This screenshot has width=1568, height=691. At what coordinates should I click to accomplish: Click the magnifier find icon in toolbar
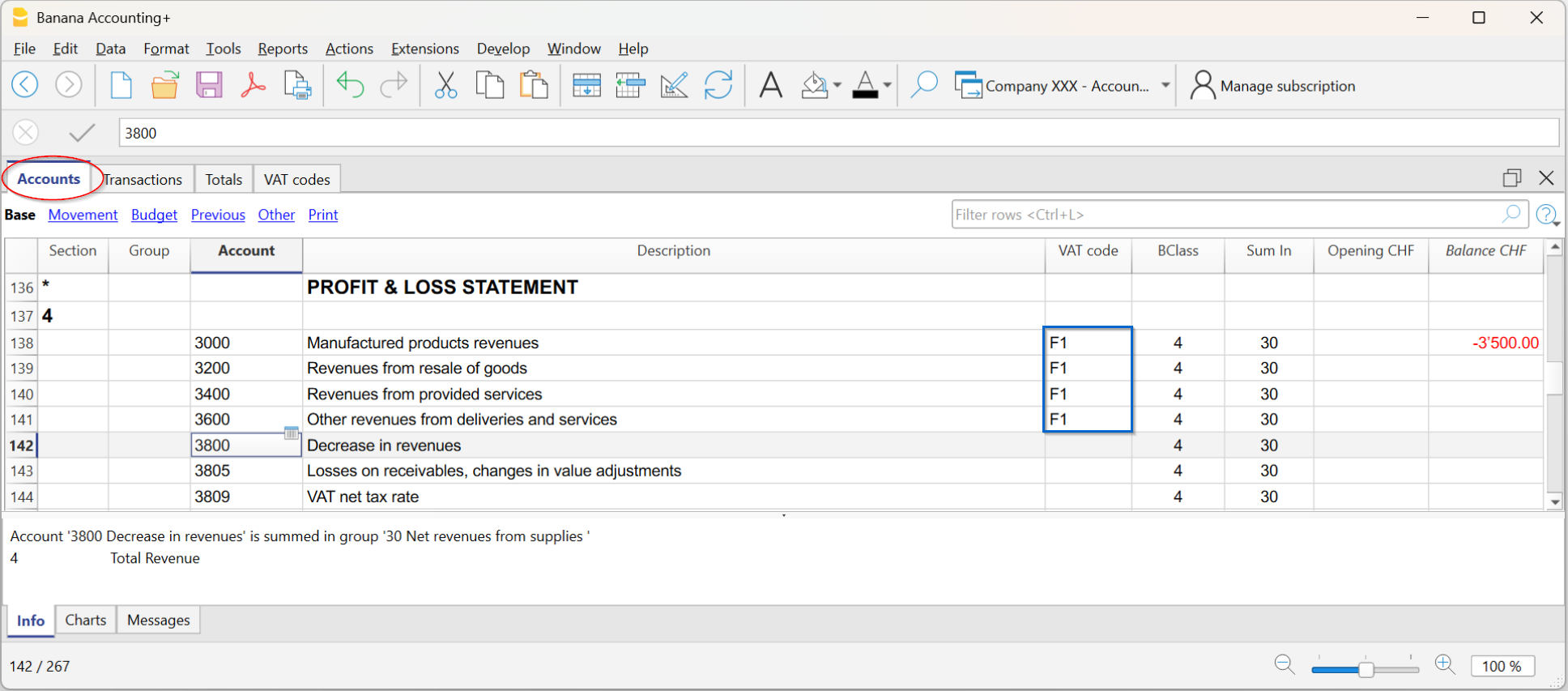(923, 85)
